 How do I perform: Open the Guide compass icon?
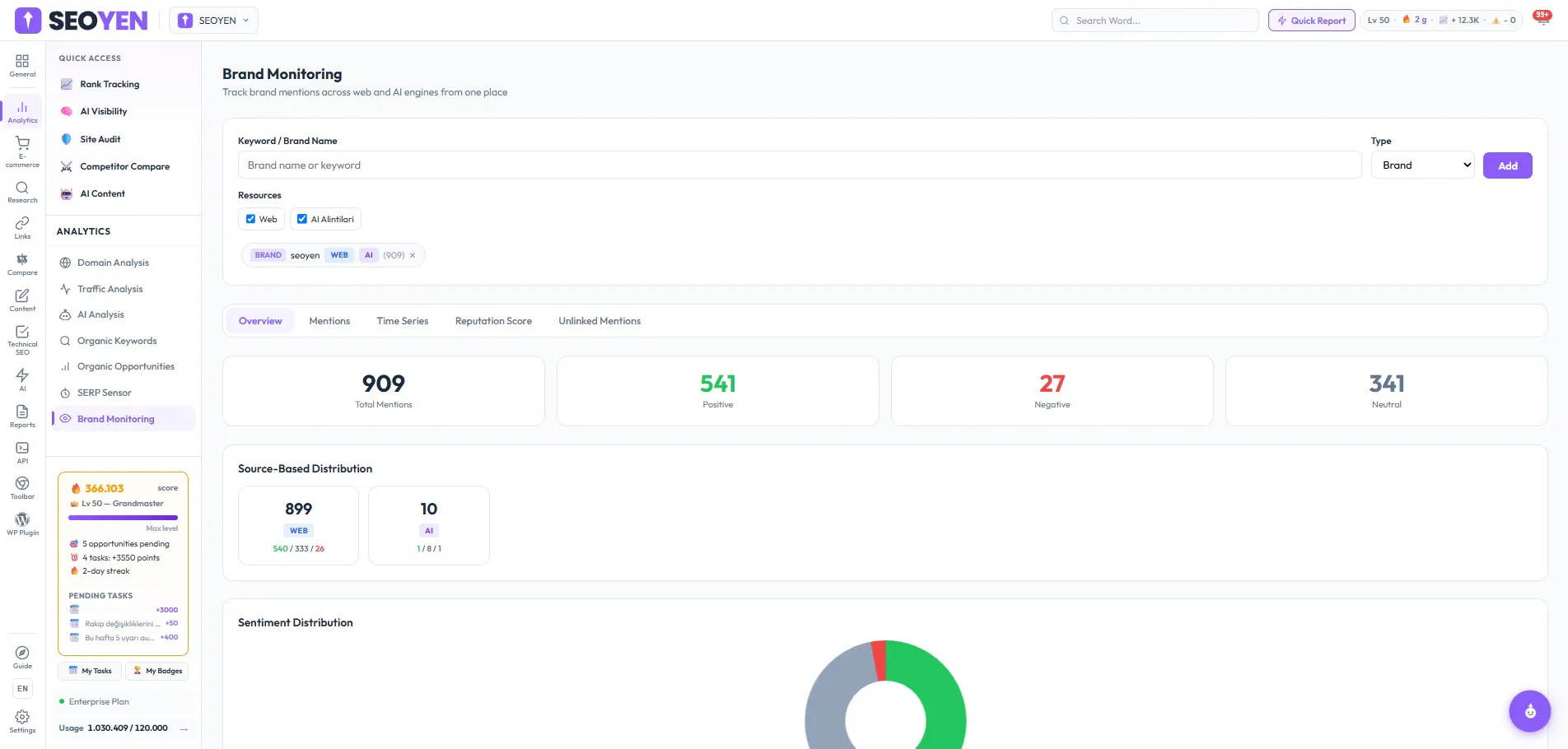[22, 653]
